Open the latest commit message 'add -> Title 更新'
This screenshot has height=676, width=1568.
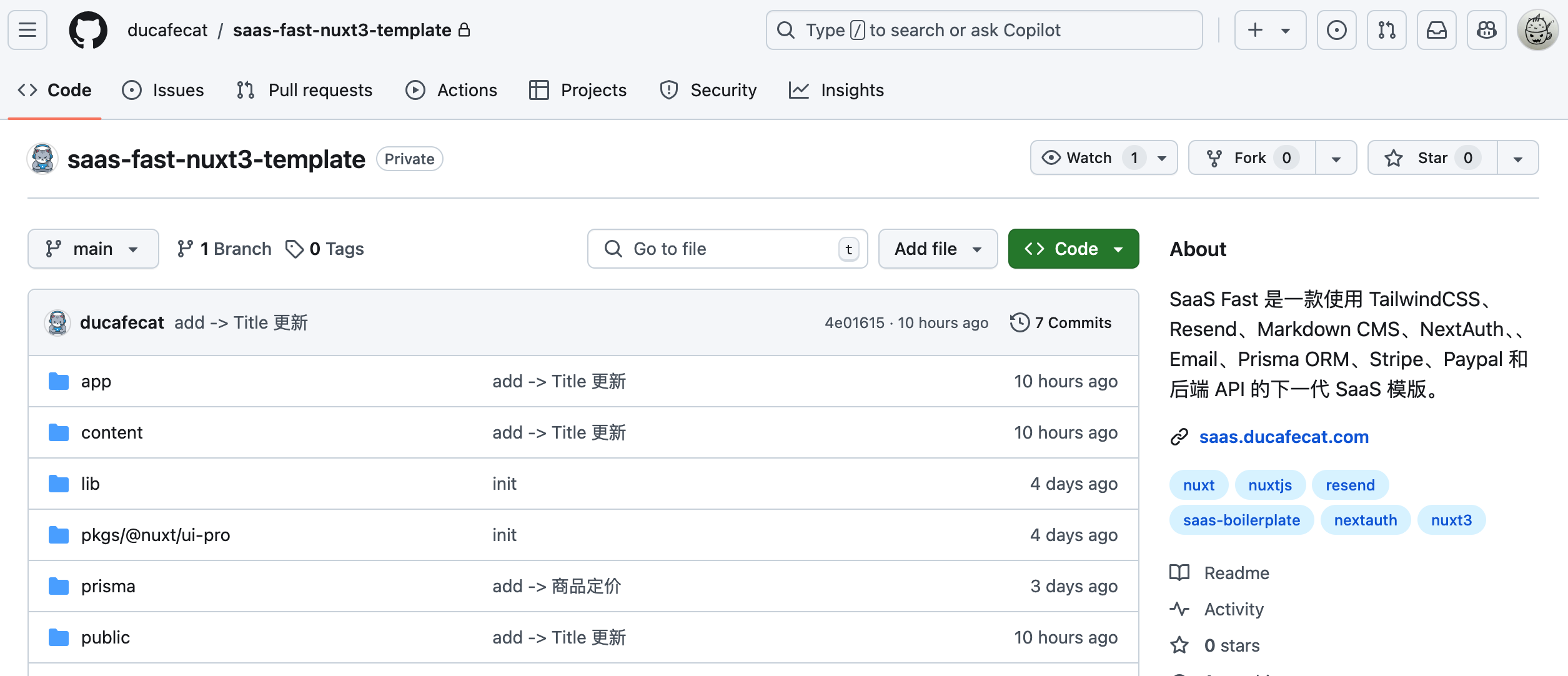[x=241, y=322]
